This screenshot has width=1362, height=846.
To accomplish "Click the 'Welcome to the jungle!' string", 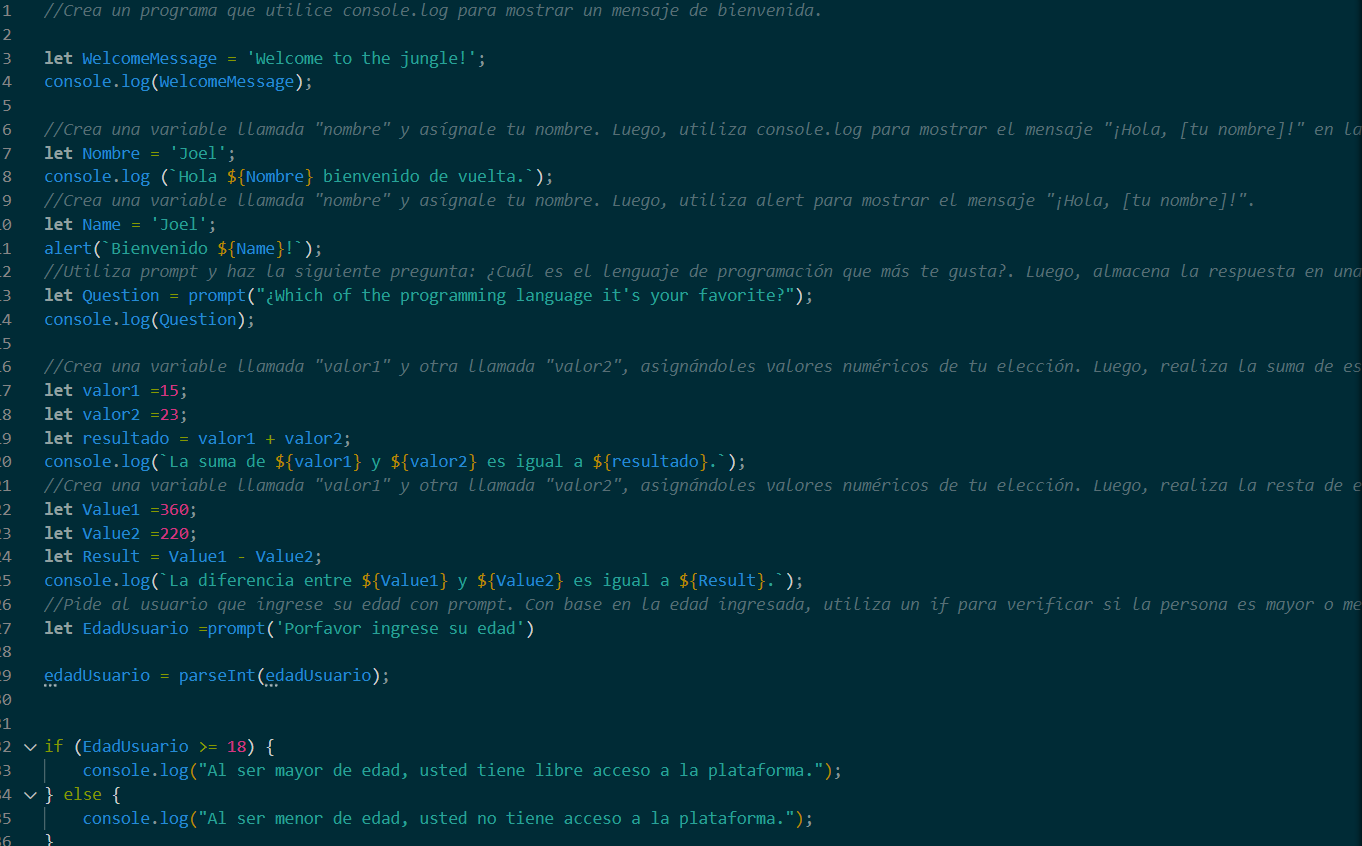I will click(x=361, y=58).
